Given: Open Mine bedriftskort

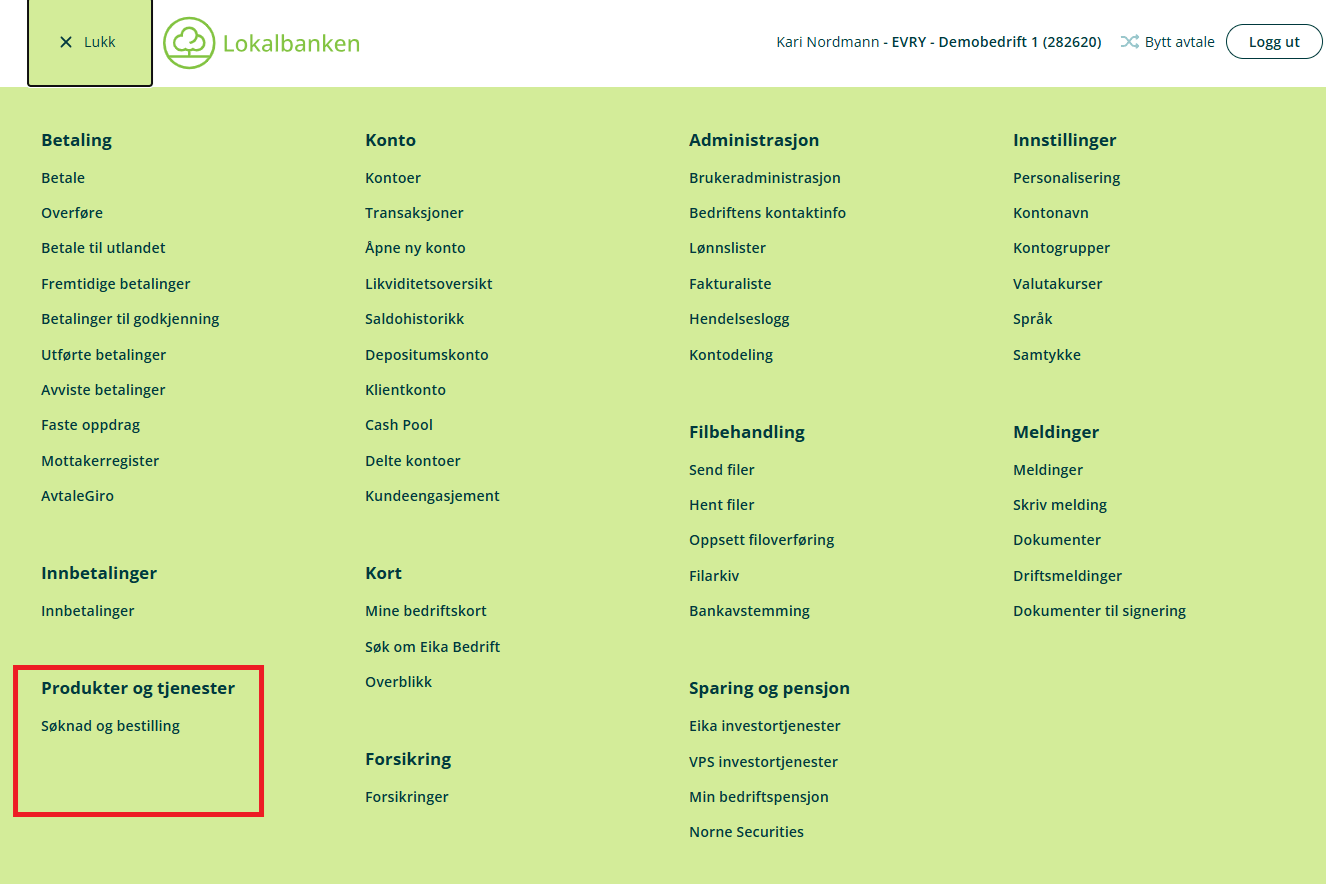Looking at the screenshot, I should tap(425, 611).
